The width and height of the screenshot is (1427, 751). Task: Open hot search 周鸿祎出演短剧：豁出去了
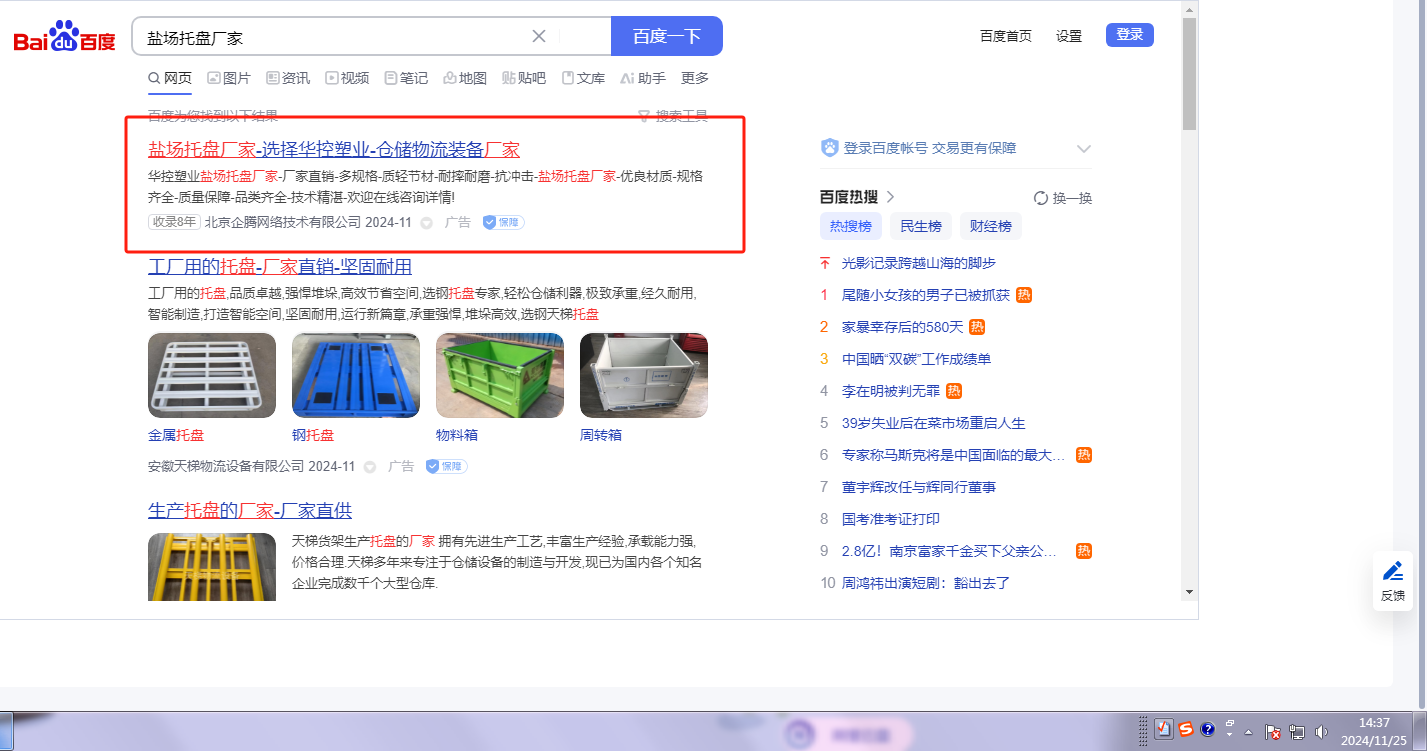926,583
